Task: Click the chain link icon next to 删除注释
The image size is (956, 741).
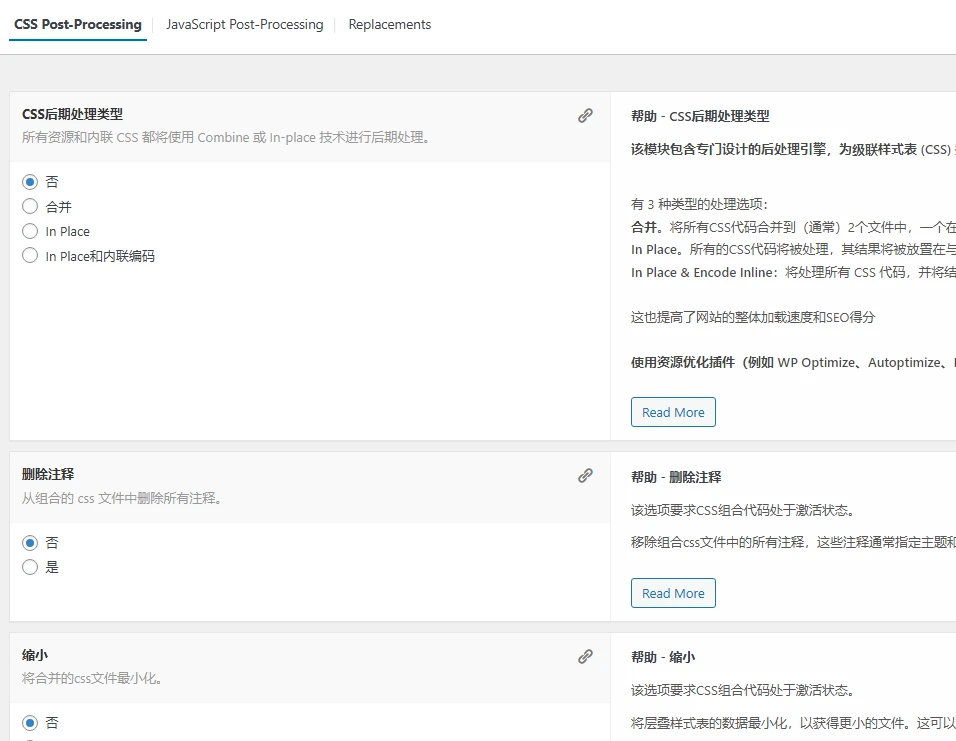Action: 585,475
